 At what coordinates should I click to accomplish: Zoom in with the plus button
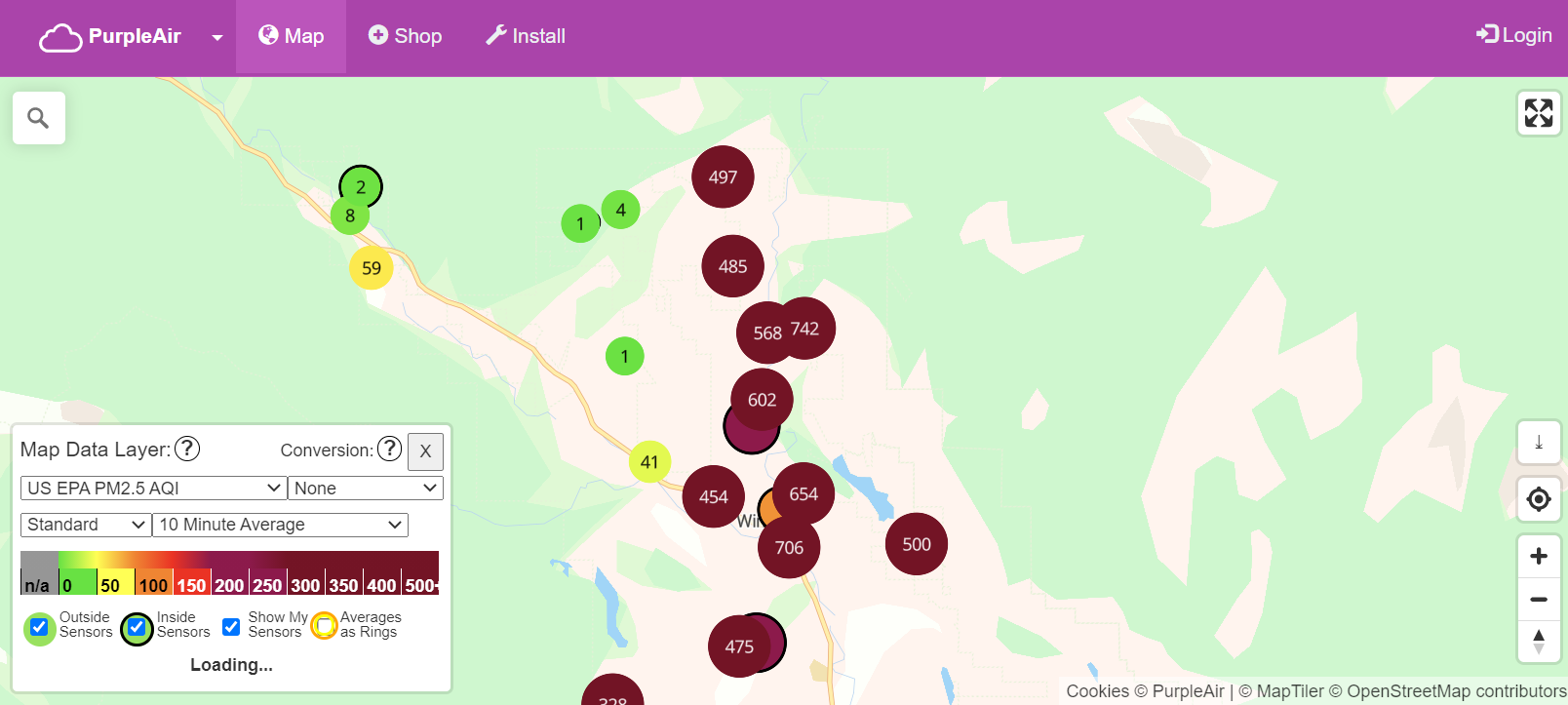coord(1539,556)
